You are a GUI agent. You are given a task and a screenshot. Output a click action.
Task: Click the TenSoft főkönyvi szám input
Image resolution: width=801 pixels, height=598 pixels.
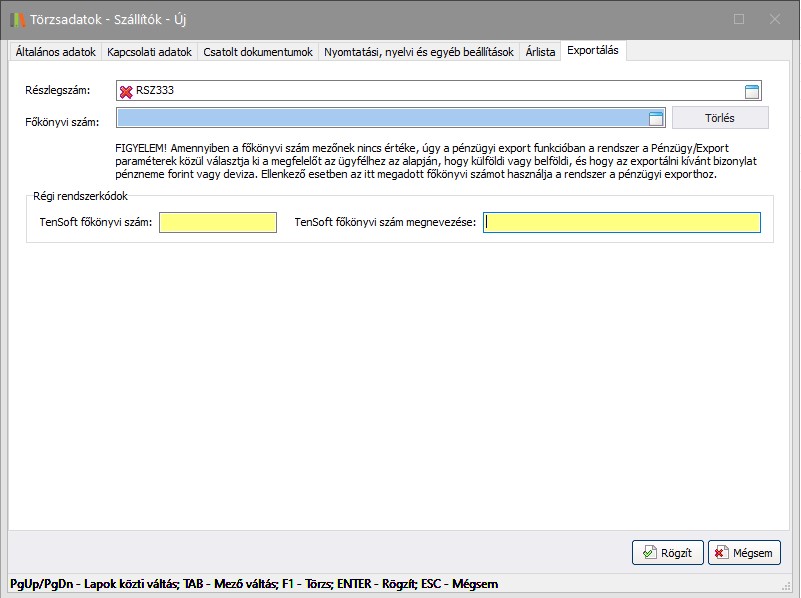click(x=217, y=223)
